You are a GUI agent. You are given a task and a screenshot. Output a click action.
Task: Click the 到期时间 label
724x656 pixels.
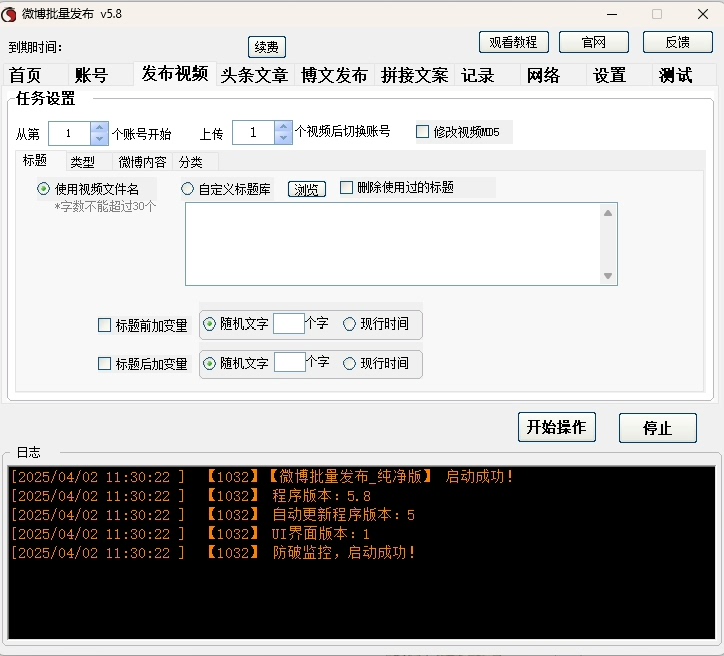tap(35, 47)
